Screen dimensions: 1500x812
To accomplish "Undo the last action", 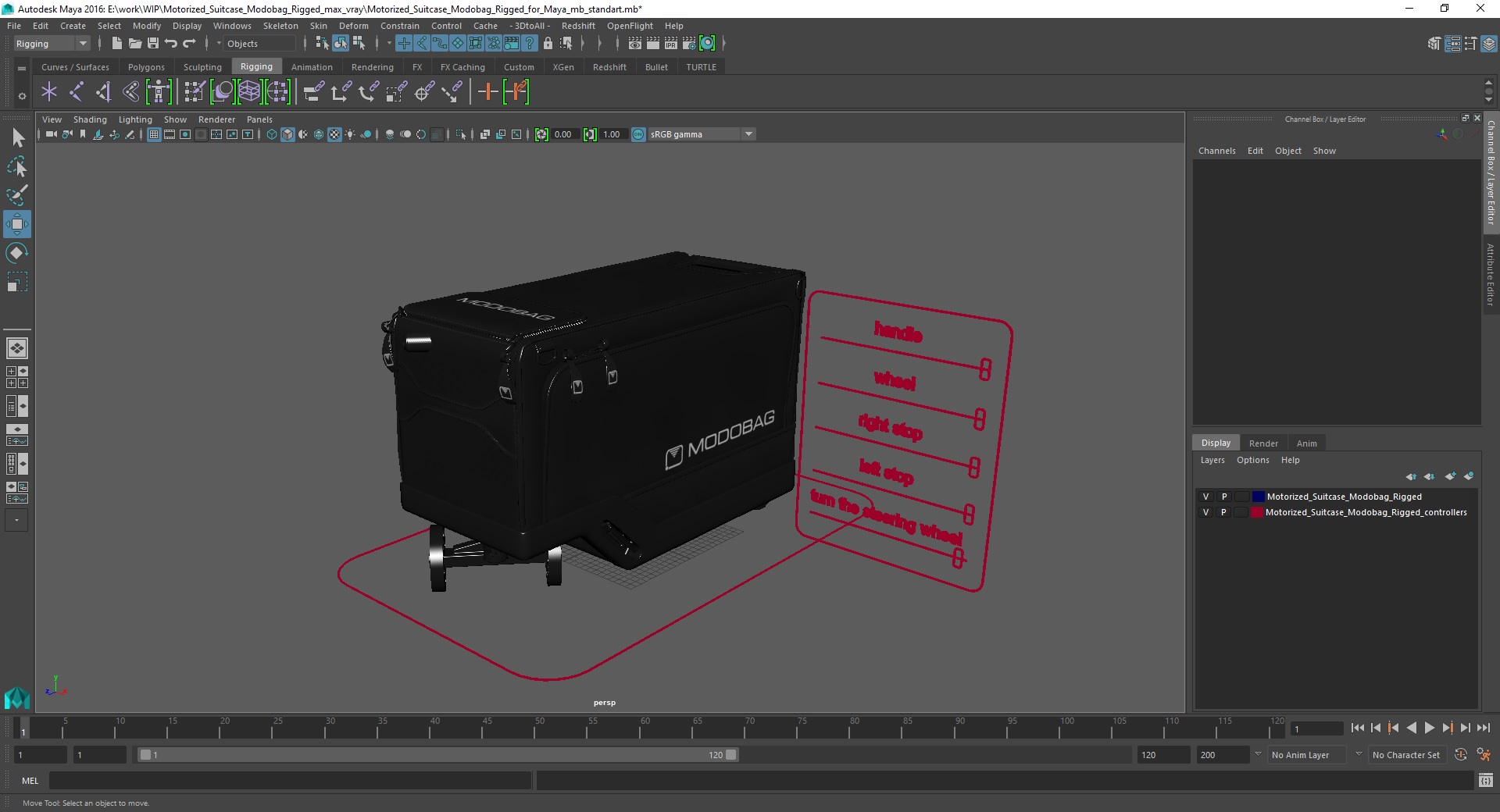I will coord(171,44).
